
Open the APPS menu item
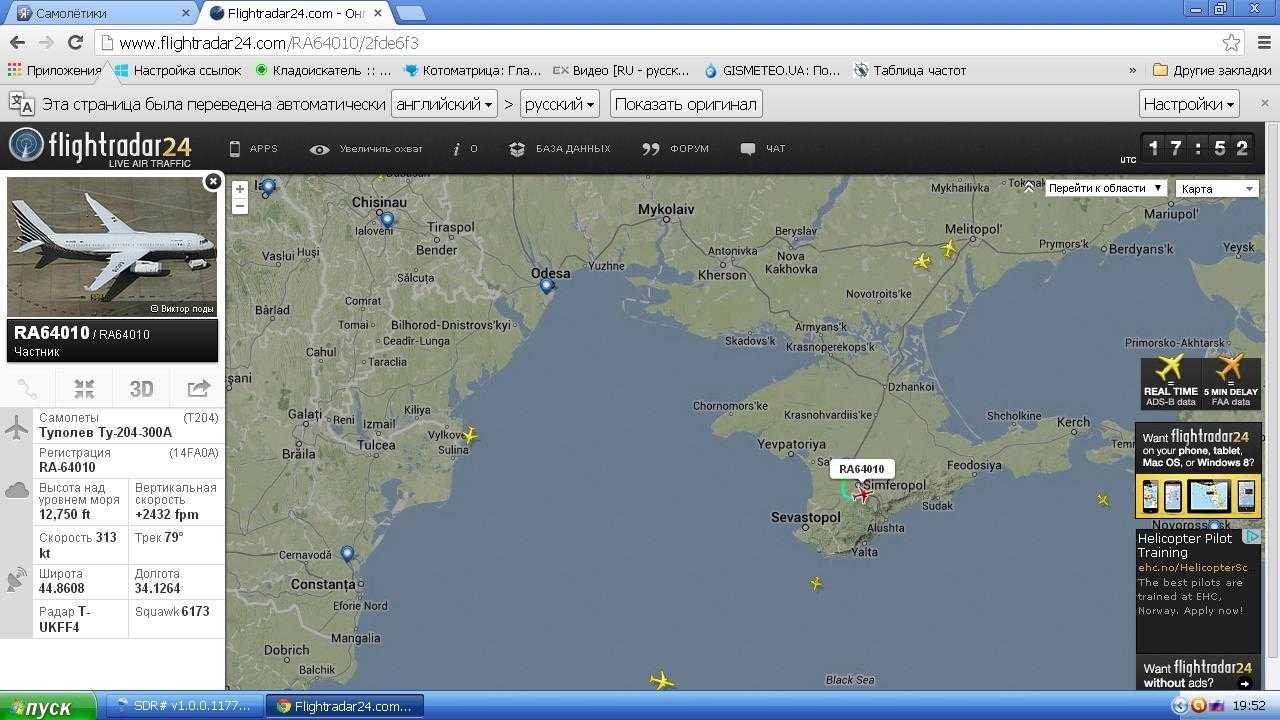[253, 149]
